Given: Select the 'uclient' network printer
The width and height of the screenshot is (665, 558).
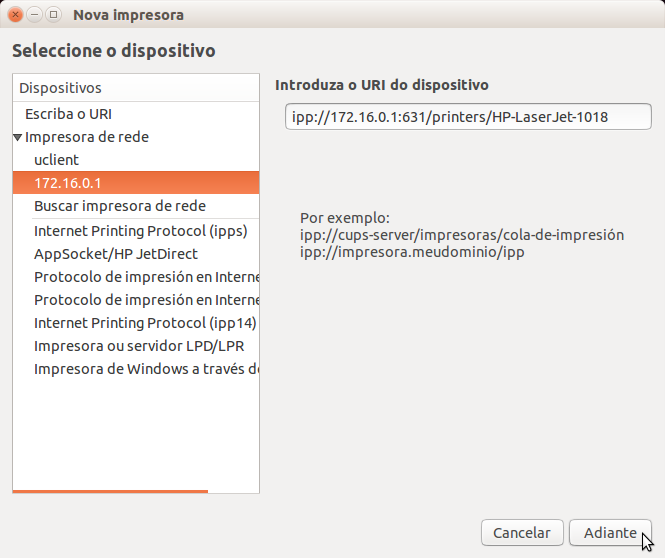Looking at the screenshot, I should pyautogui.click(x=136, y=160).
